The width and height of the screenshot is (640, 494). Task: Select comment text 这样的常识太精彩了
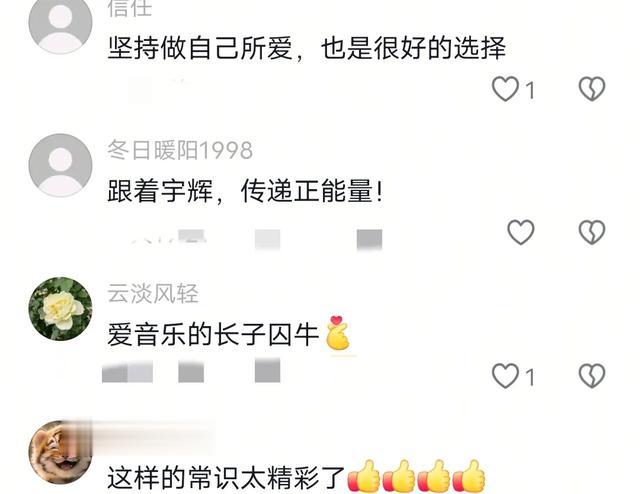coord(226,478)
